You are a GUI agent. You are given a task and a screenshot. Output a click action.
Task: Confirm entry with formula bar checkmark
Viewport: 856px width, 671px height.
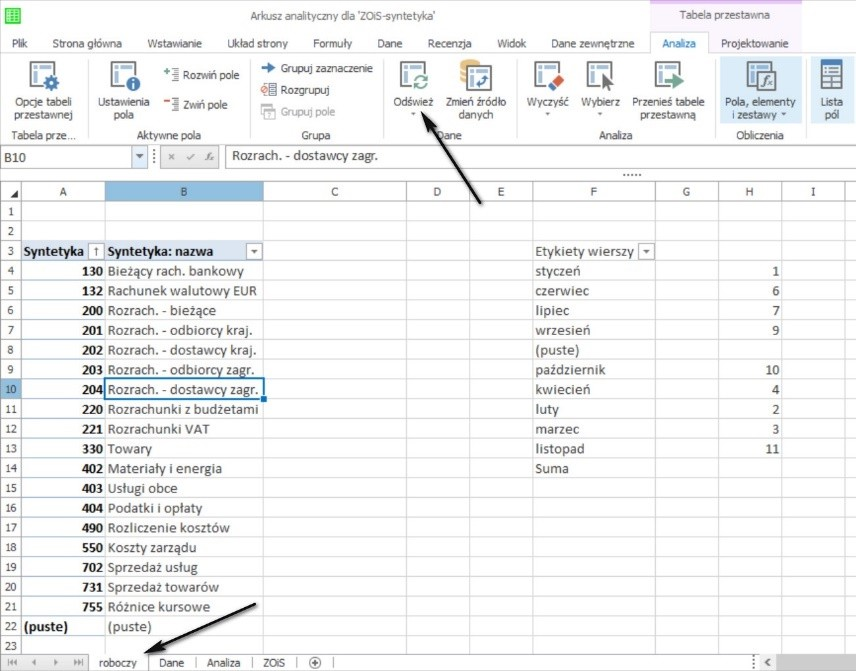point(191,157)
